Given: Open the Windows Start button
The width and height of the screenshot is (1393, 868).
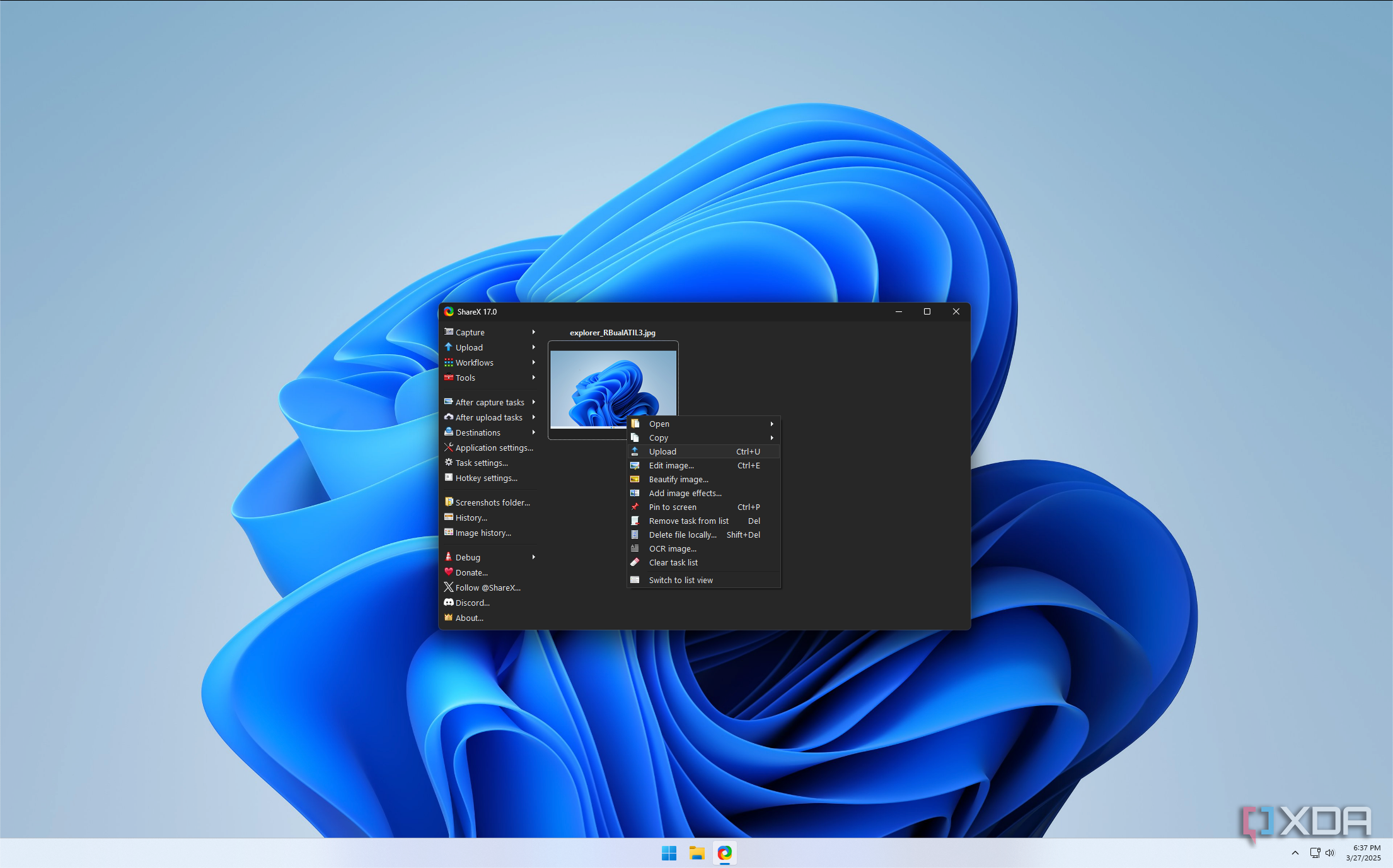Looking at the screenshot, I should [x=669, y=853].
